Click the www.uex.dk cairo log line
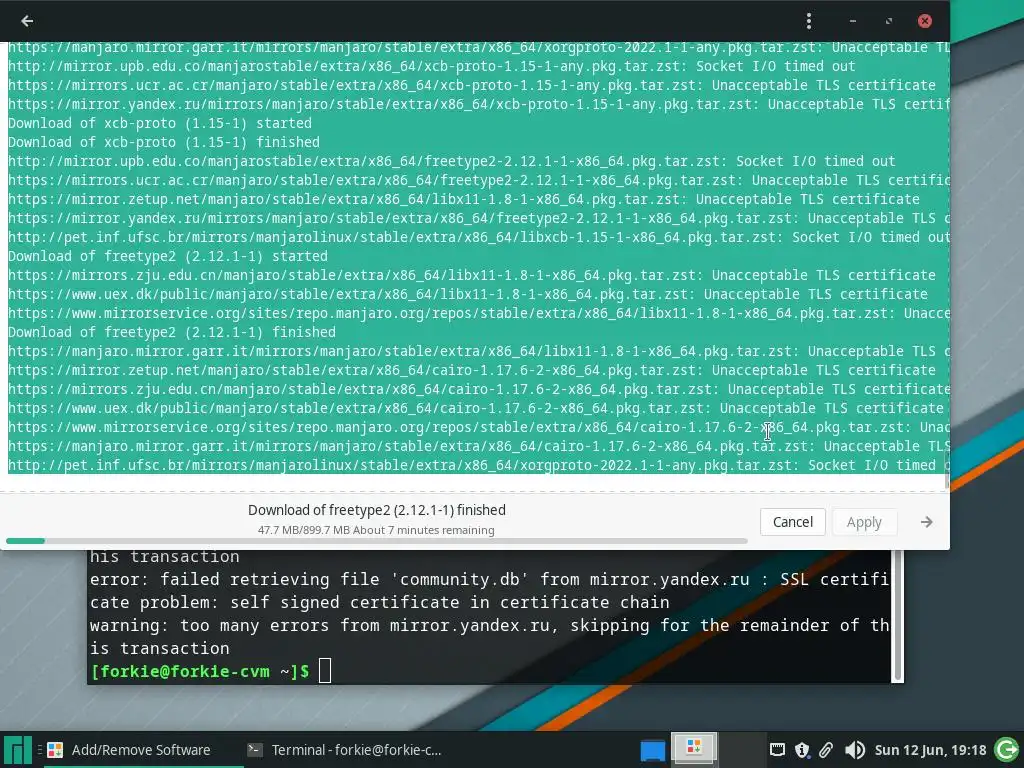The height and width of the screenshot is (768, 1024). pyautogui.click(x=475, y=409)
